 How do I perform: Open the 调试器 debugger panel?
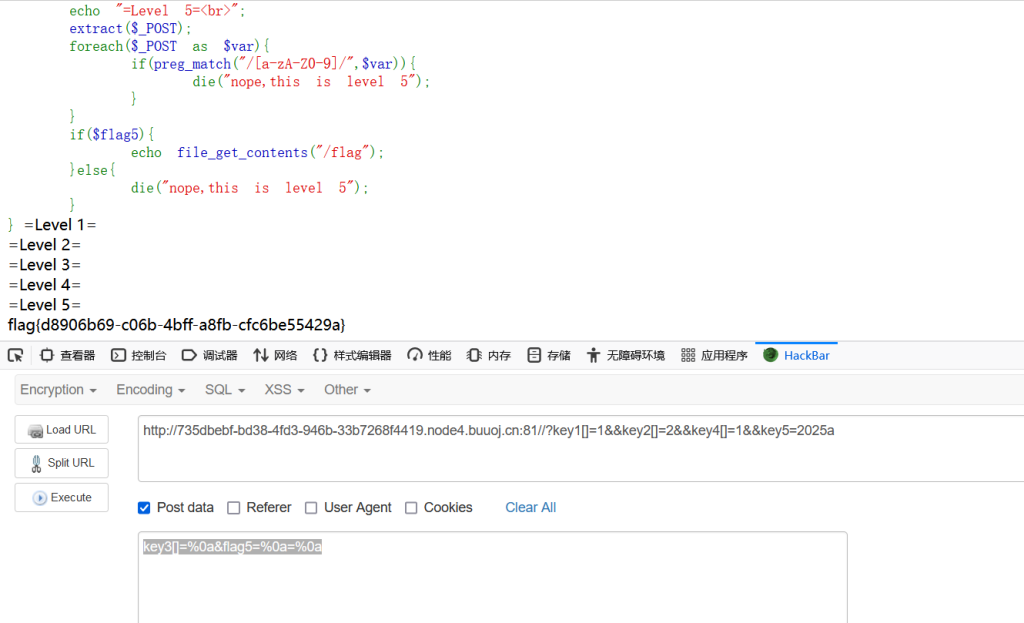[210, 355]
